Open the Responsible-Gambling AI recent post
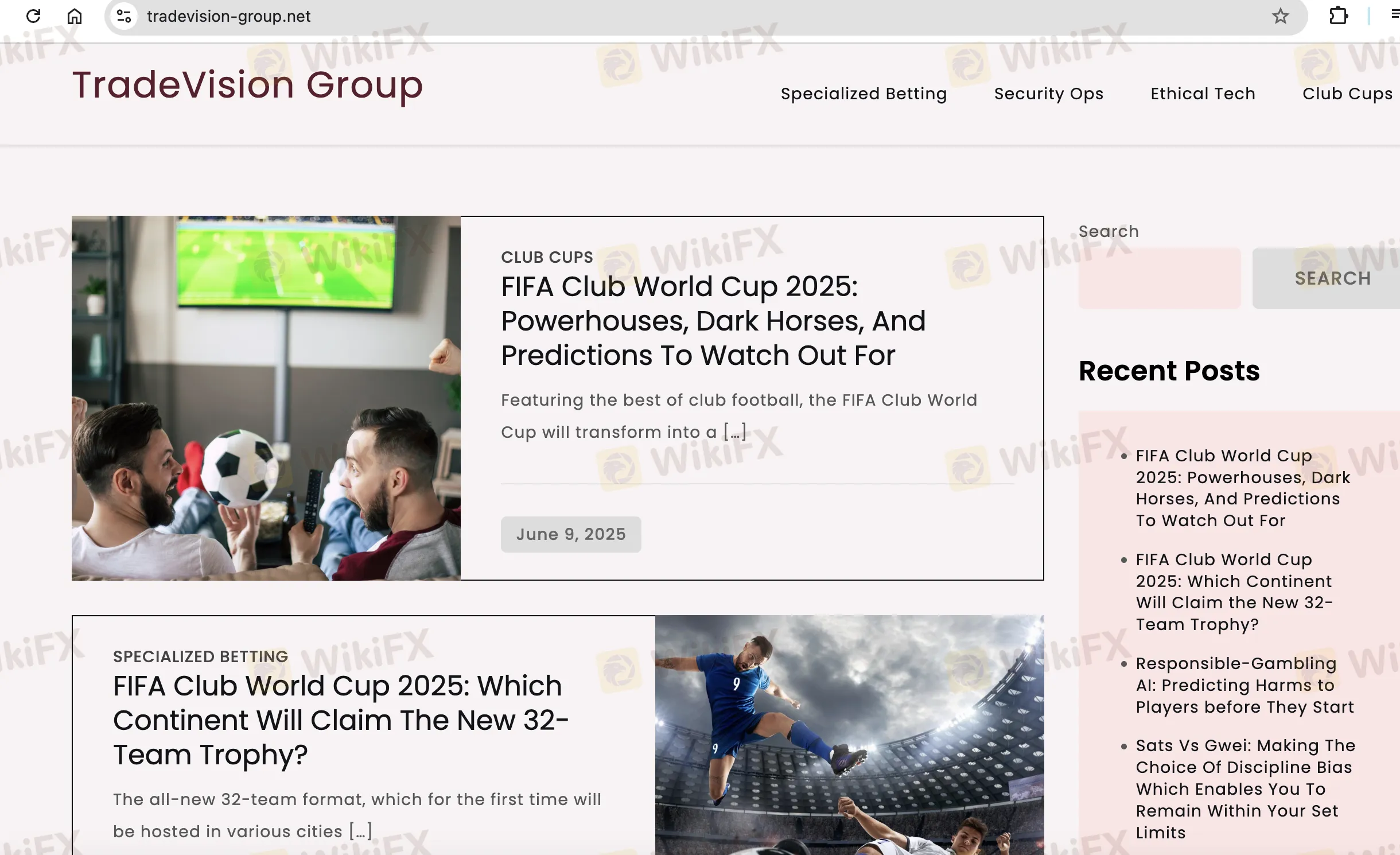The height and width of the screenshot is (855, 1400). tap(1244, 685)
